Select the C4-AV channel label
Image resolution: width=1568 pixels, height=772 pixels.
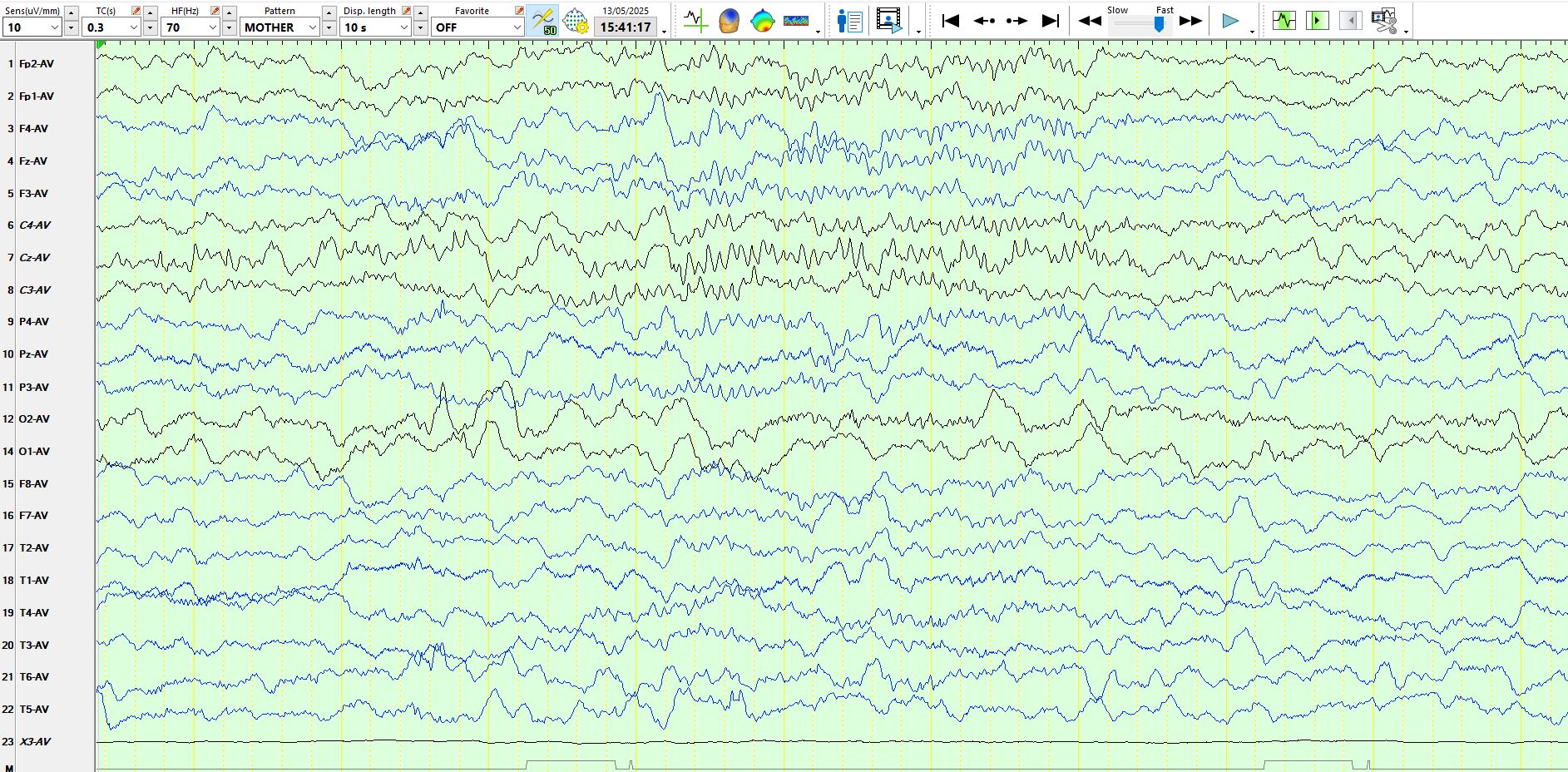35,225
